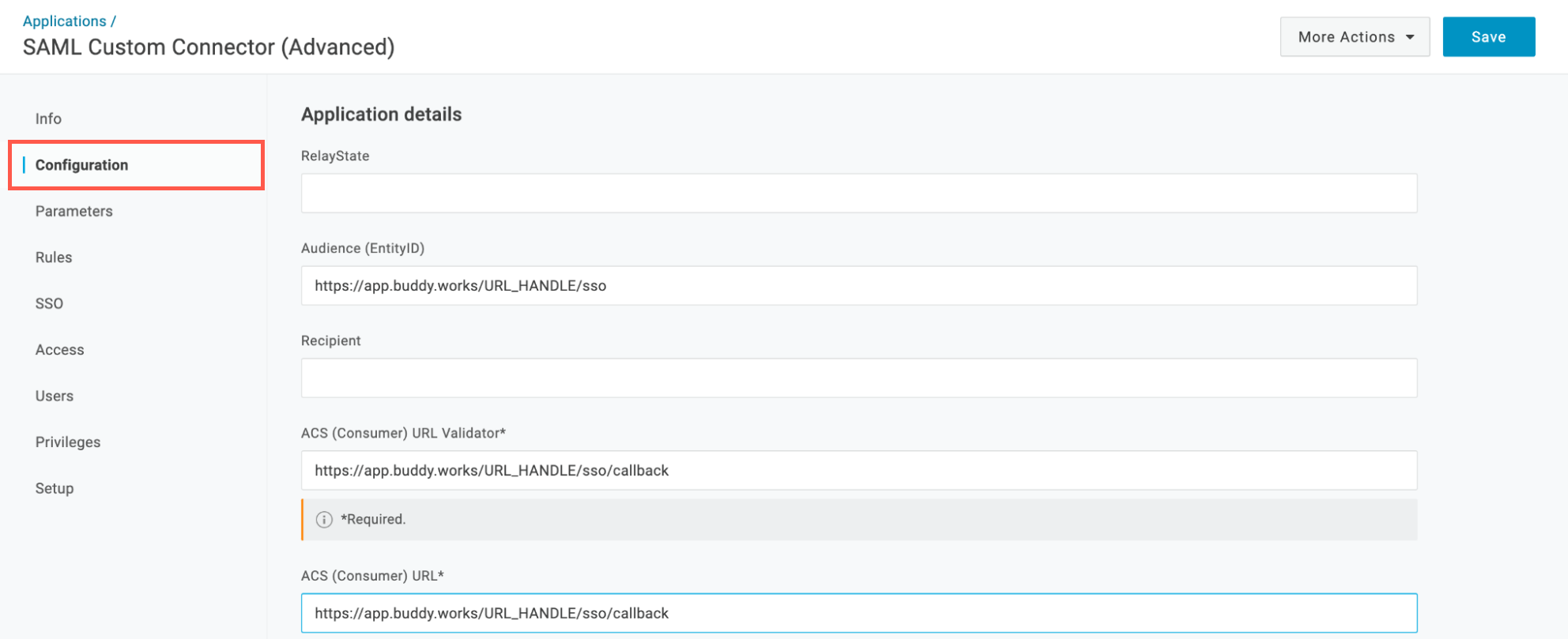Click the More Actions caret arrow
The width and height of the screenshot is (1568, 639).
pyautogui.click(x=1410, y=37)
